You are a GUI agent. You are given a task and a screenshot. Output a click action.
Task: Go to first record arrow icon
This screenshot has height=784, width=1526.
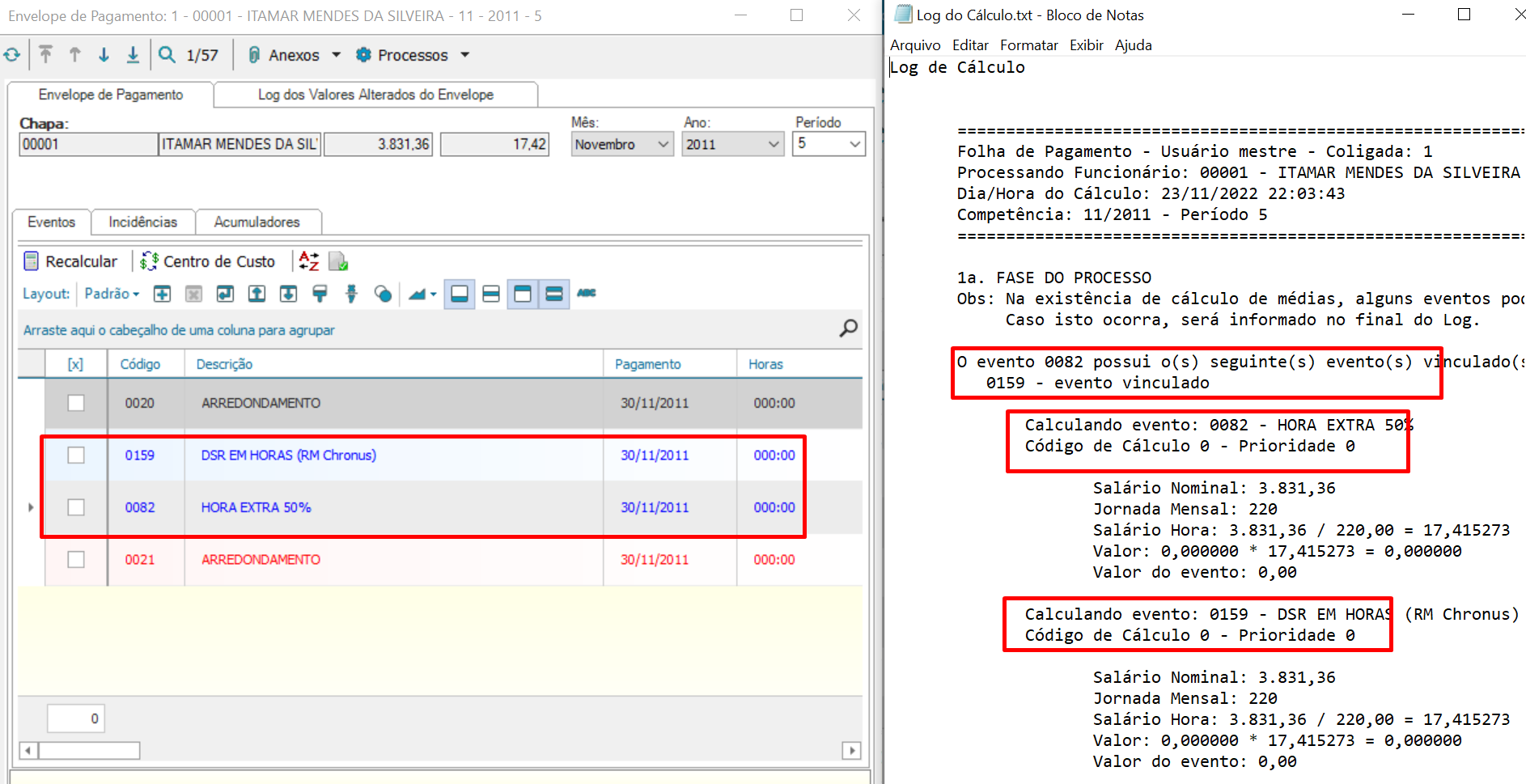click(45, 54)
